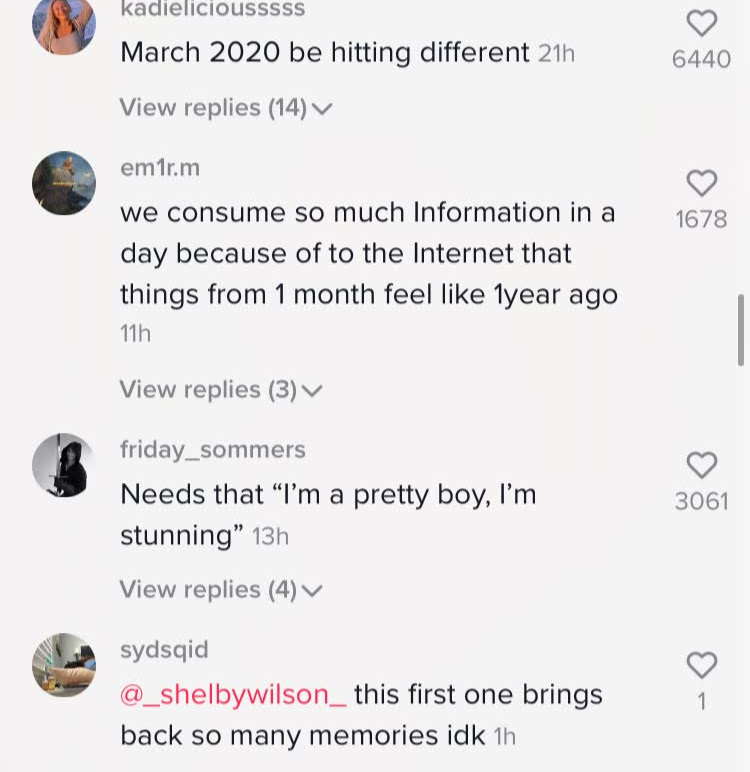The image size is (750, 772).
Task: Select the 'March 2020 be hitting different' comment text
Action: click(x=325, y=52)
